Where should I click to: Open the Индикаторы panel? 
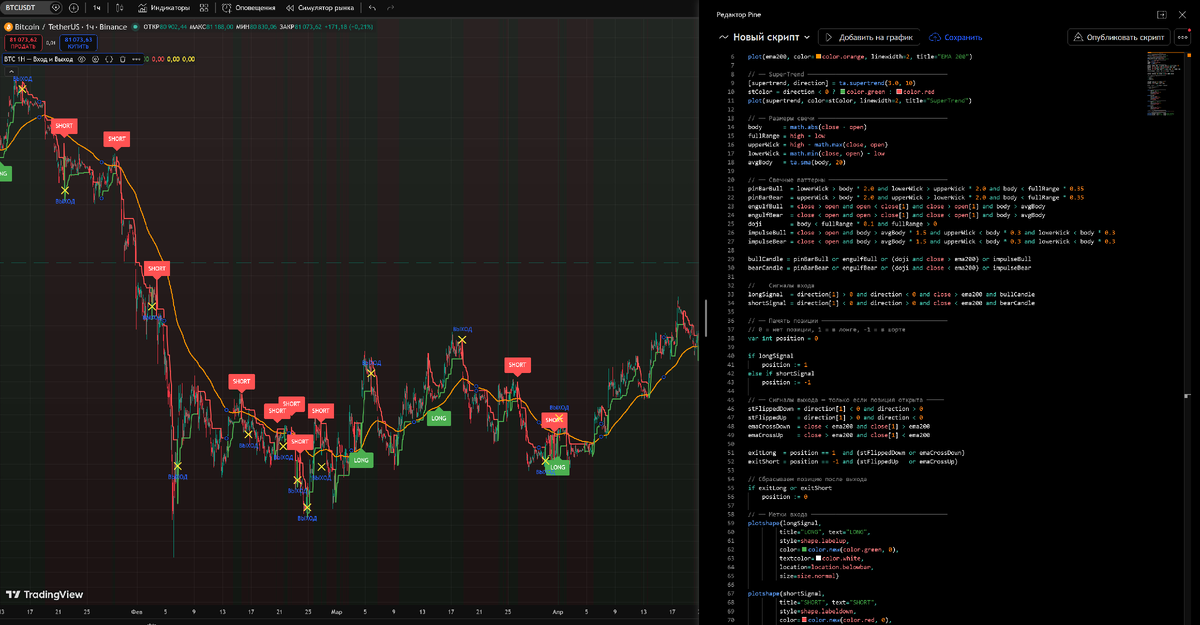[164, 7]
